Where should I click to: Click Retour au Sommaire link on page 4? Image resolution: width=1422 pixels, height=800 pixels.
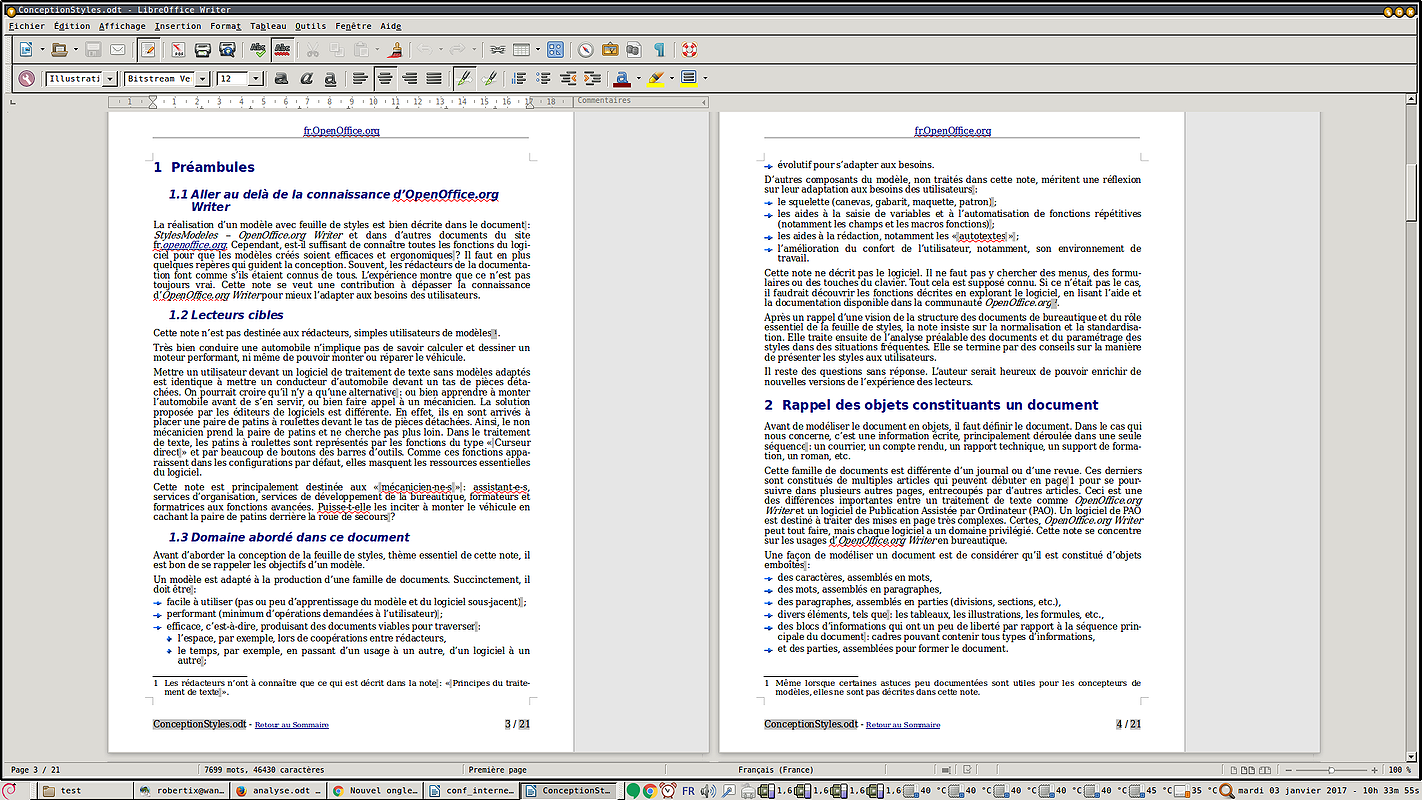click(903, 724)
